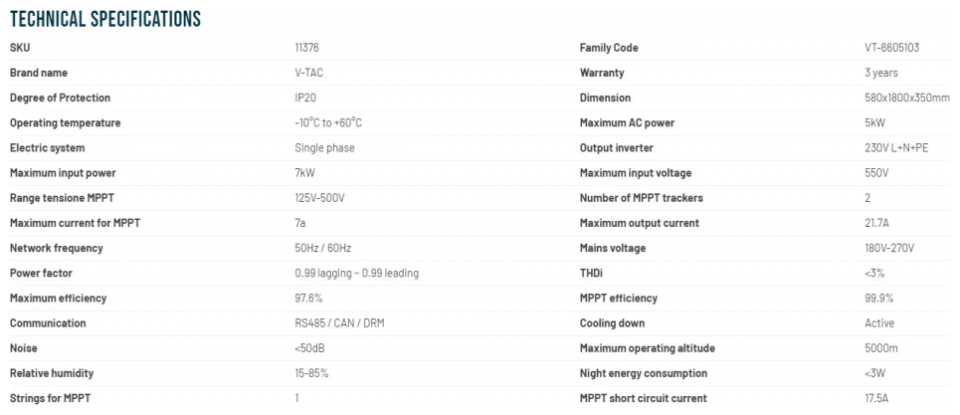The height and width of the screenshot is (415, 960).
Task: Click the Electric system value Single phase
Action: [x=324, y=148]
